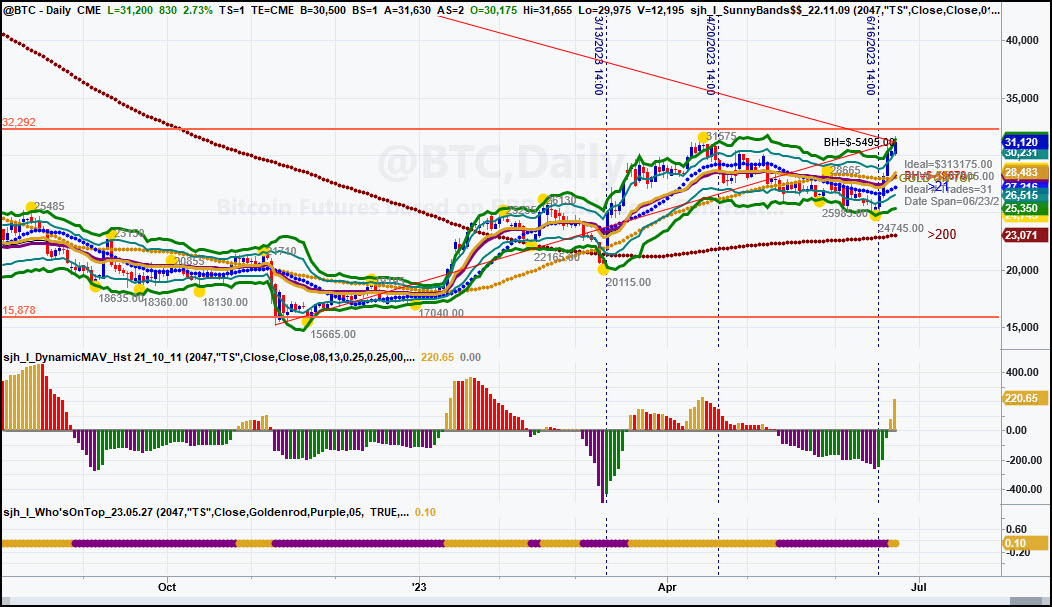This screenshot has width=1052, height=607.
Task: Click the 18130.00 pivot low label
Action: [225, 302]
